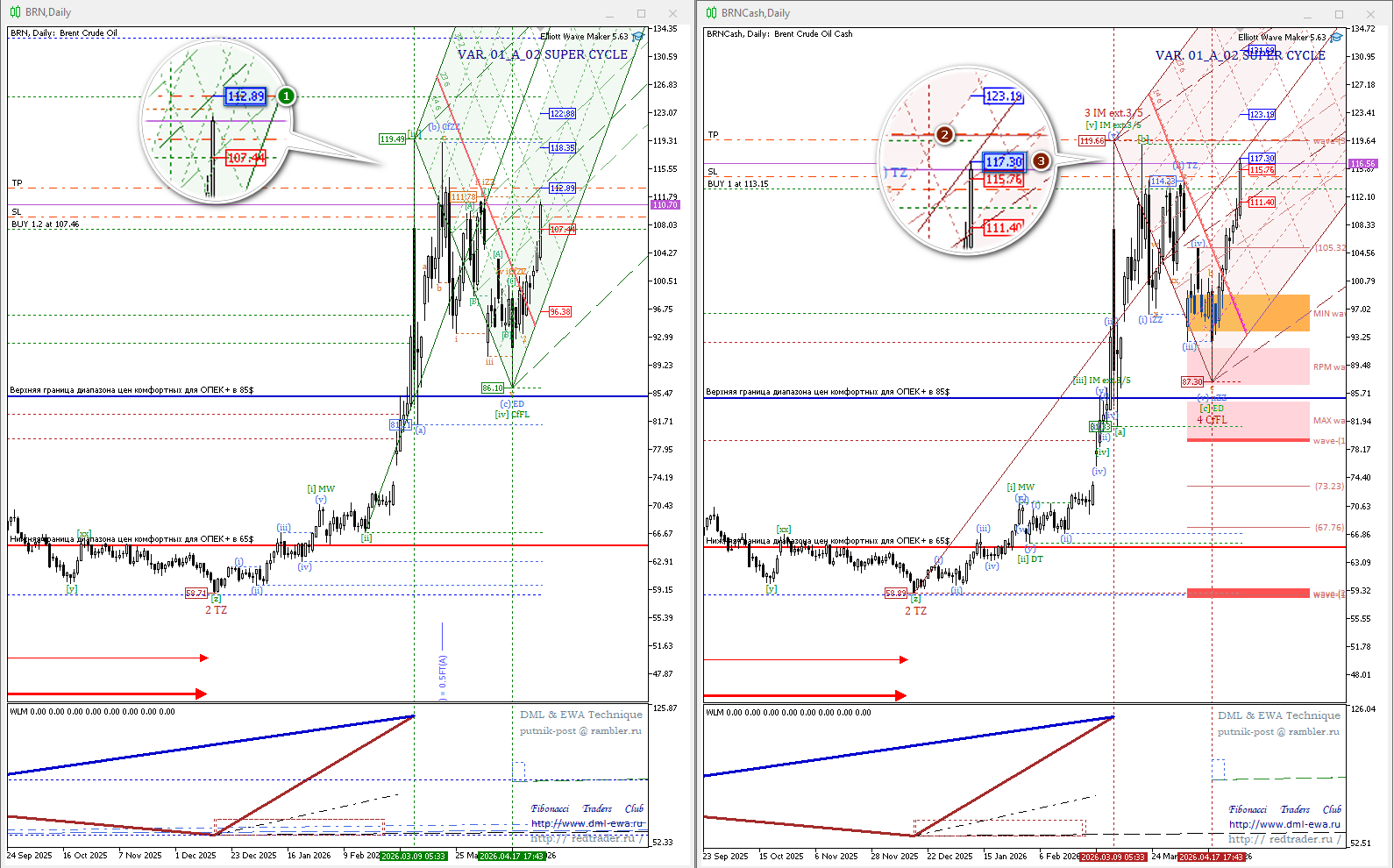
Task: Minimize the BRNCash,Daily chart window
Action: tap(1307, 14)
